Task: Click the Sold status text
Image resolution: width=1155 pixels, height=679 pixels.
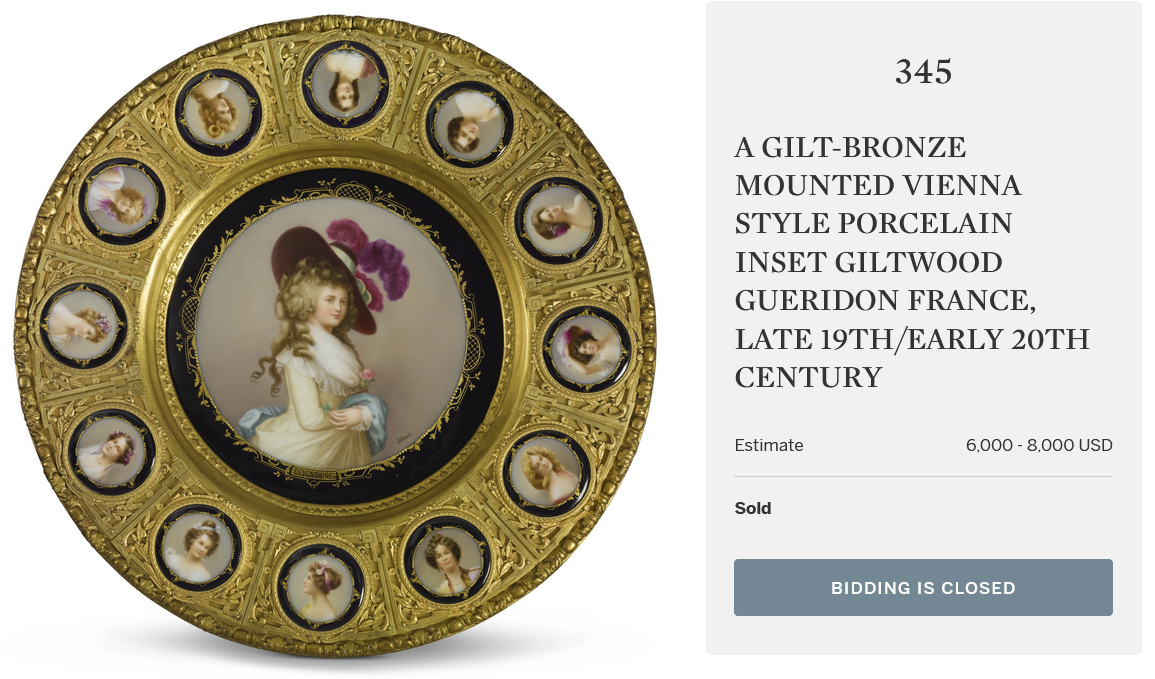Action: pos(753,508)
